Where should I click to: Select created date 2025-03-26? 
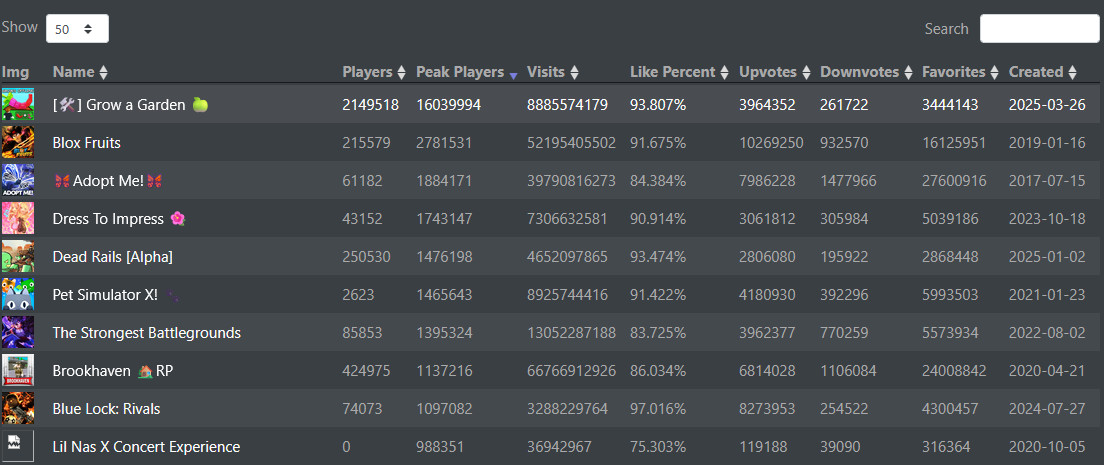click(x=1047, y=105)
